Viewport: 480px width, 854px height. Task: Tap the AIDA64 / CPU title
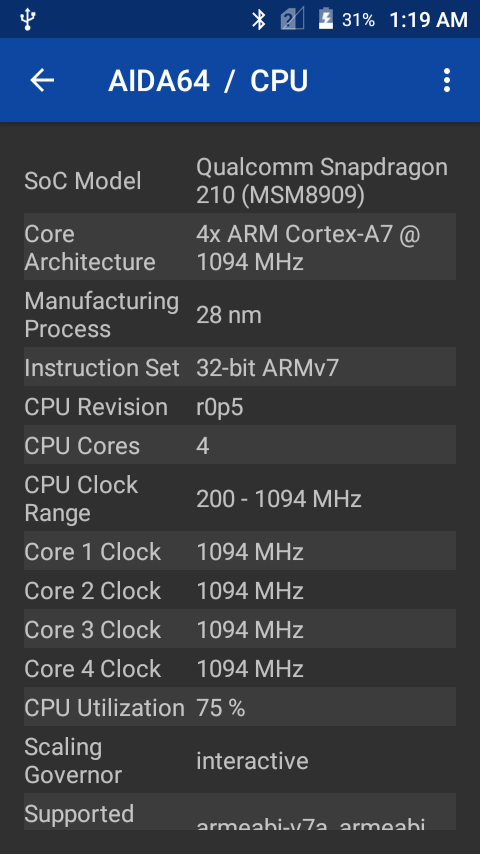point(208,81)
